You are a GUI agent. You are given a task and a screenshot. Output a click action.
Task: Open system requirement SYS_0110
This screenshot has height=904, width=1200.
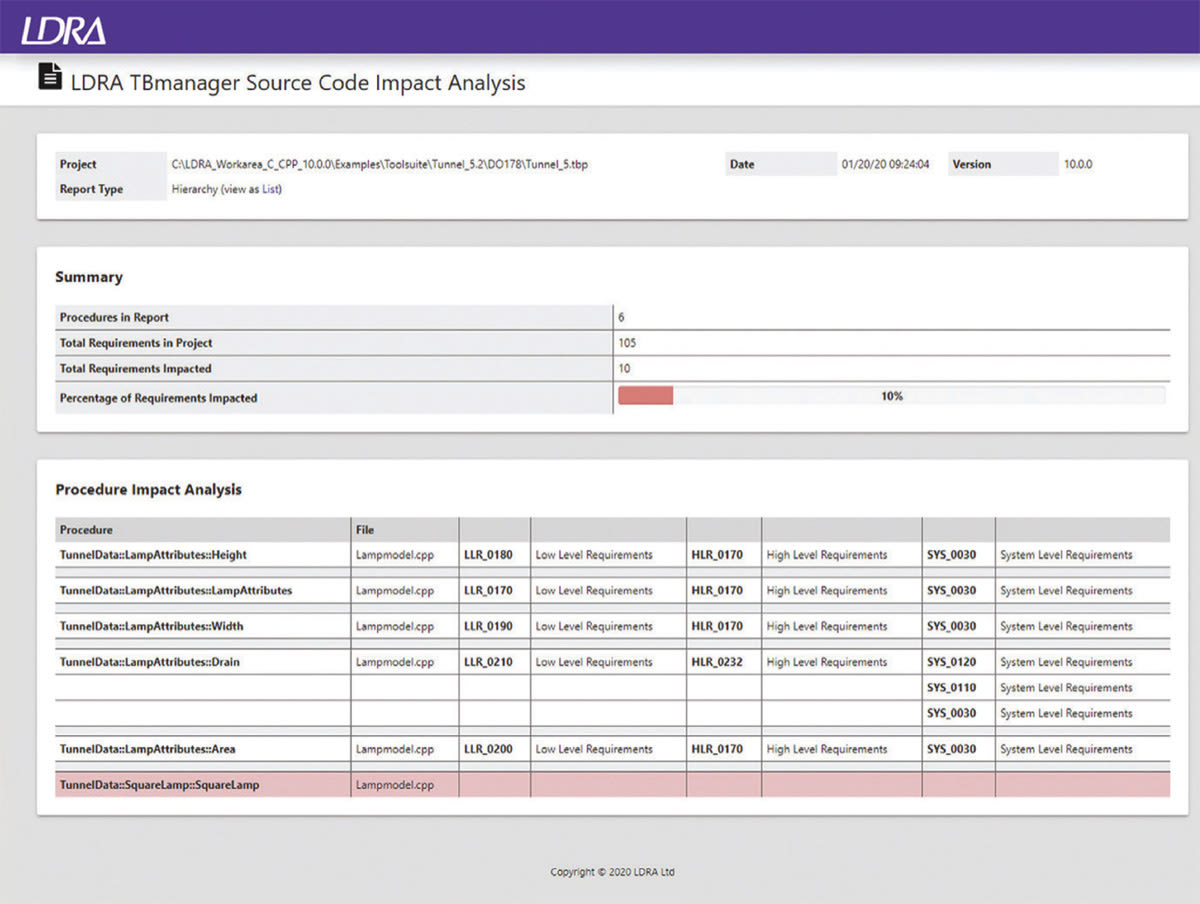[952, 688]
